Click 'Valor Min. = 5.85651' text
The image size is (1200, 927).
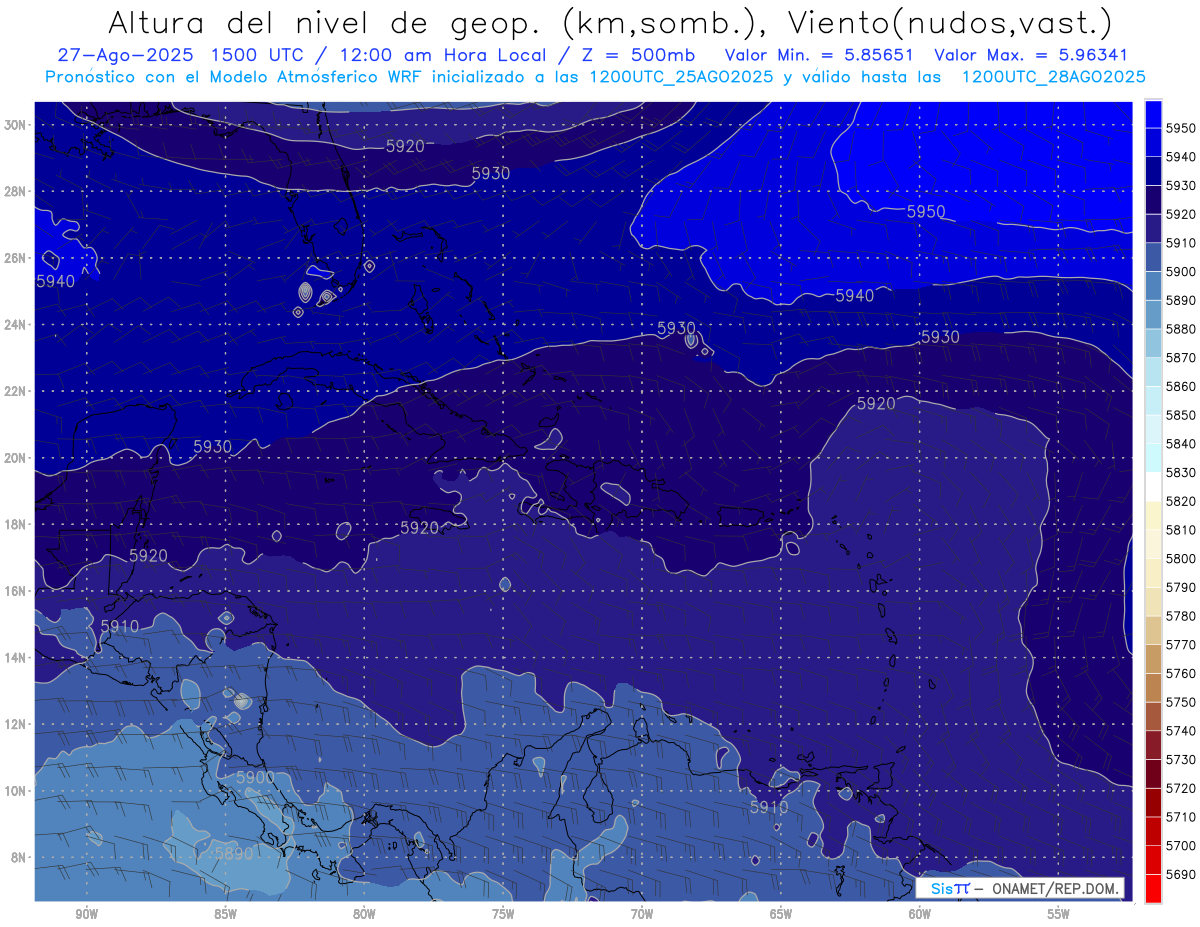(818, 56)
